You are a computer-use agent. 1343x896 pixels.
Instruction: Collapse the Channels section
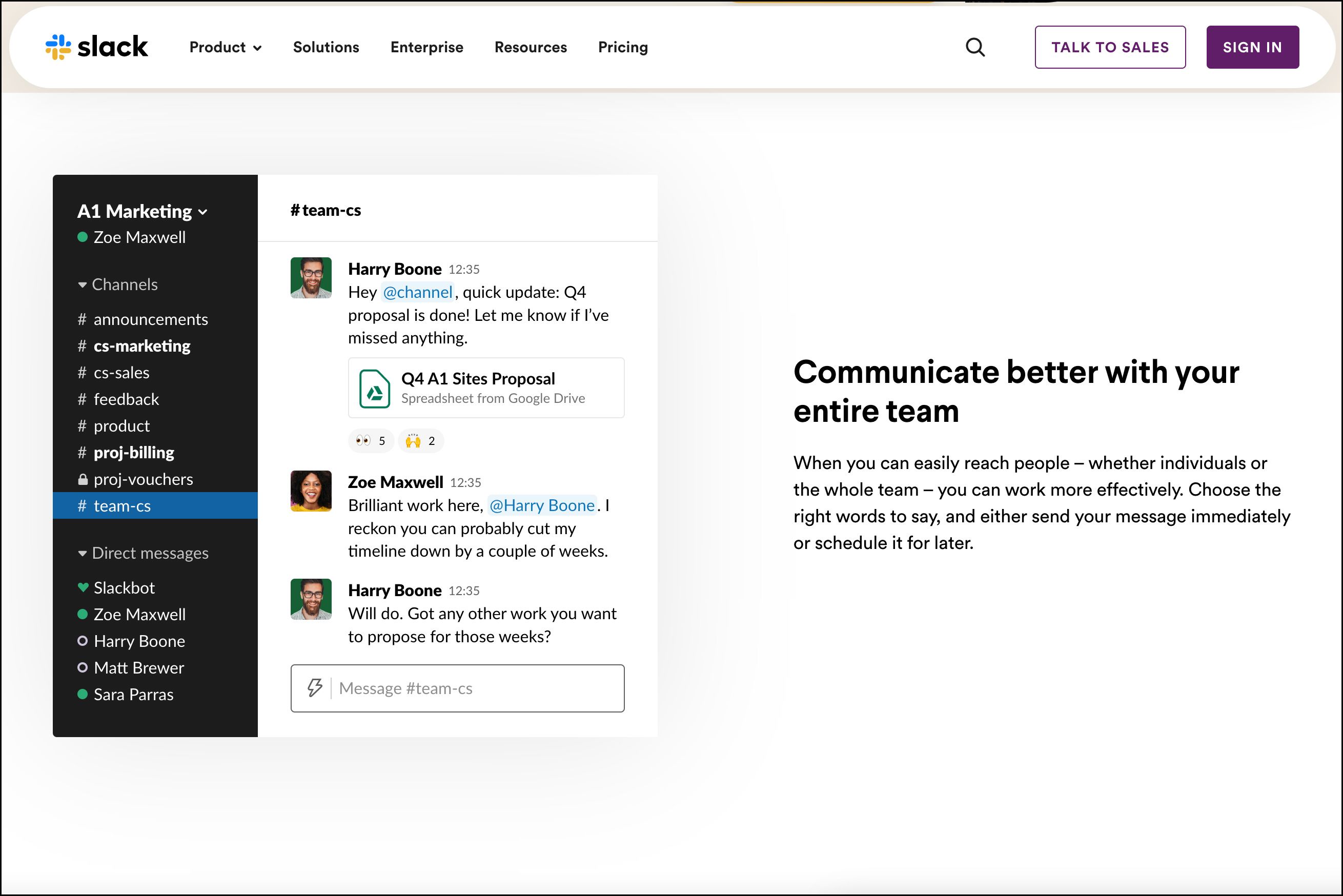pyautogui.click(x=118, y=284)
